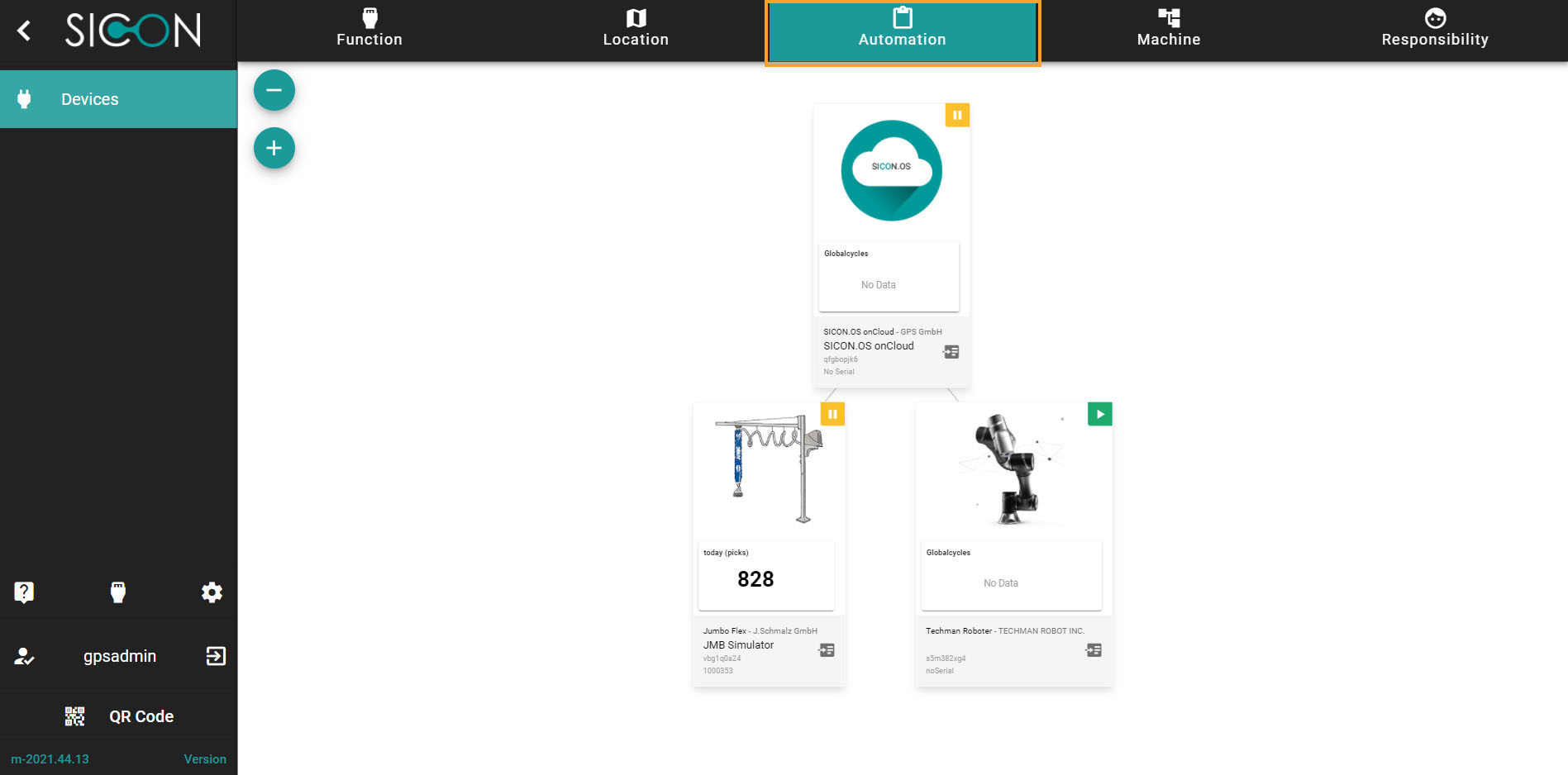Open the Location tab
The image size is (1568, 775).
pyautogui.click(x=636, y=30)
